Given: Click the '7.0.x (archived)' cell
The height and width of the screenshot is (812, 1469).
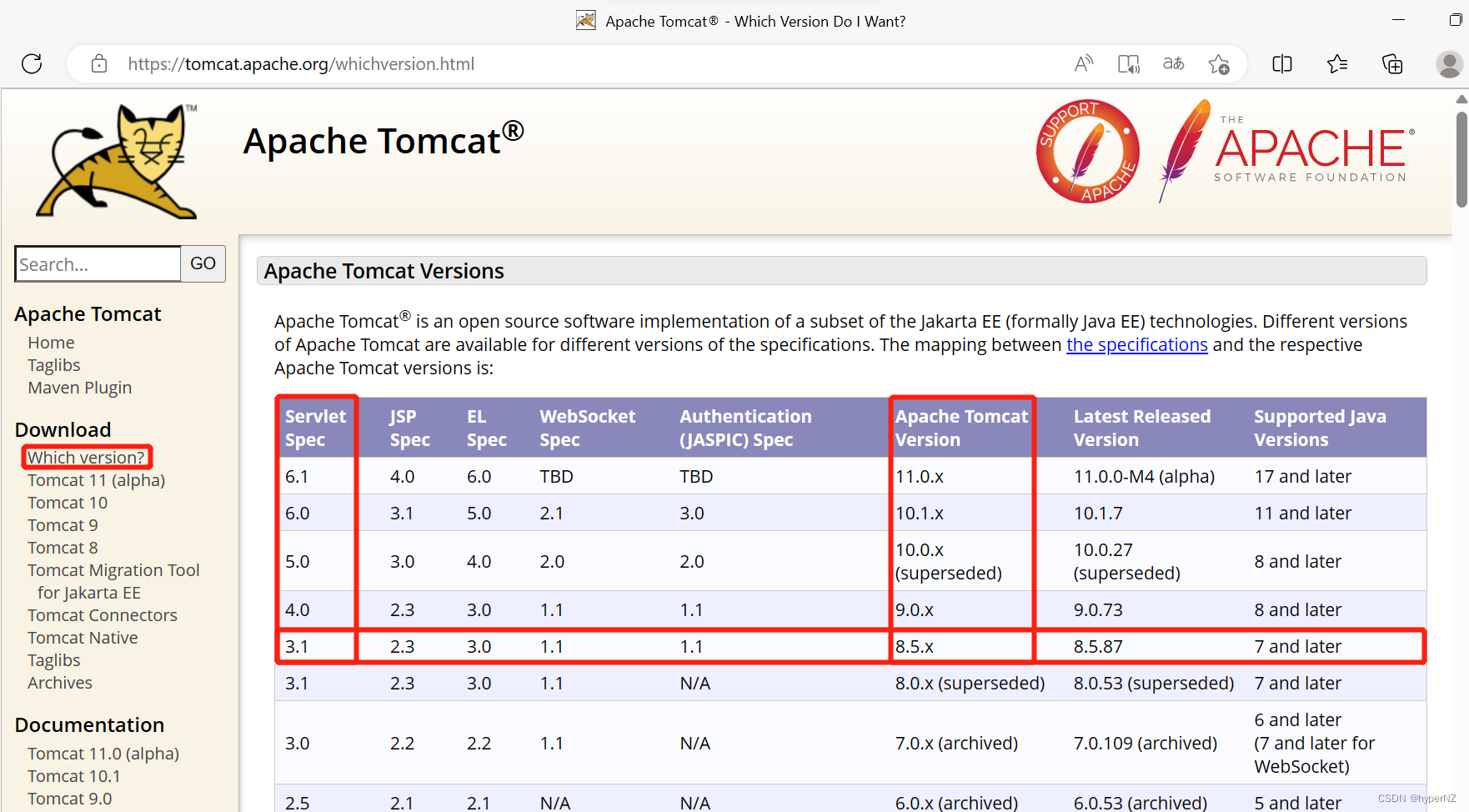Looking at the screenshot, I should tap(956, 744).
